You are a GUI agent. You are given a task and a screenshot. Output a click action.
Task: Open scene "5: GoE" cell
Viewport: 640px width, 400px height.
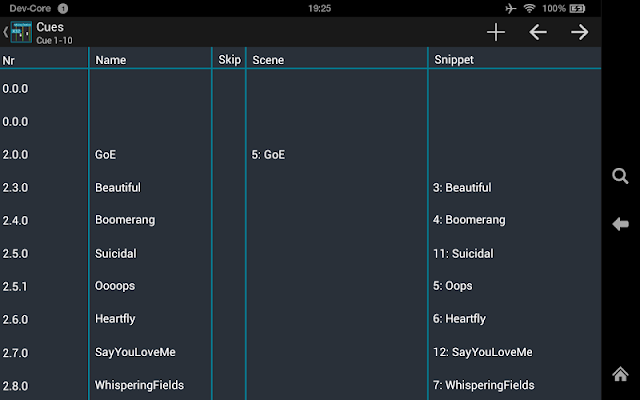point(270,155)
